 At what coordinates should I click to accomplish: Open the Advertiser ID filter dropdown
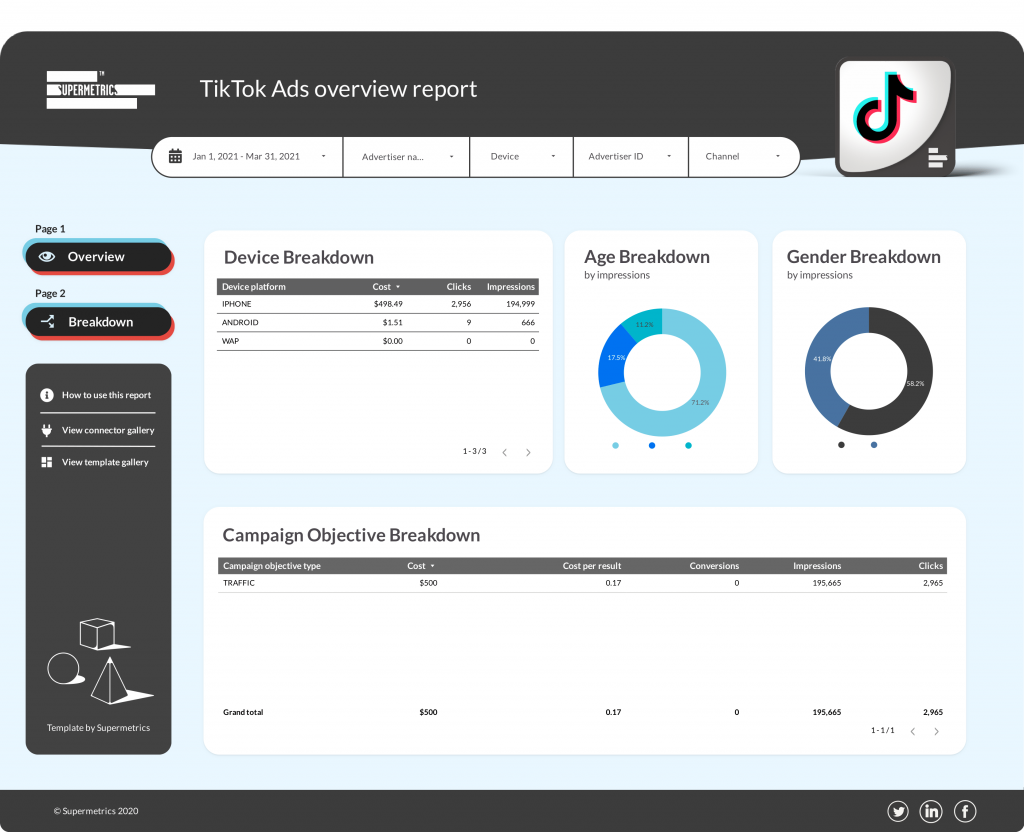click(630, 157)
